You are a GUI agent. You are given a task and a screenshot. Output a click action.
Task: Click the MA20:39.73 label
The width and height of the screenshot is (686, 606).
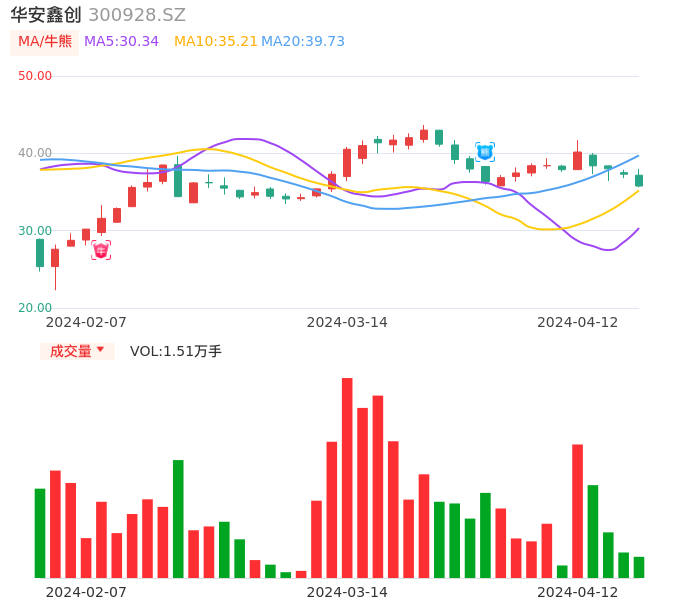(x=303, y=42)
